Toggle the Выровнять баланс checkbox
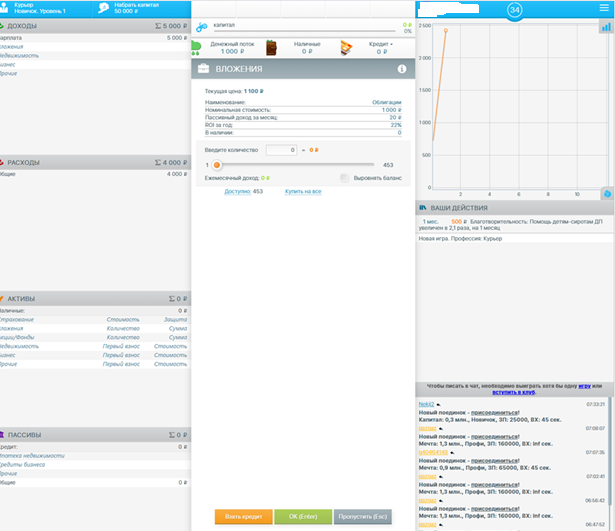Image resolution: width=615 pixels, height=531 pixels. point(344,178)
